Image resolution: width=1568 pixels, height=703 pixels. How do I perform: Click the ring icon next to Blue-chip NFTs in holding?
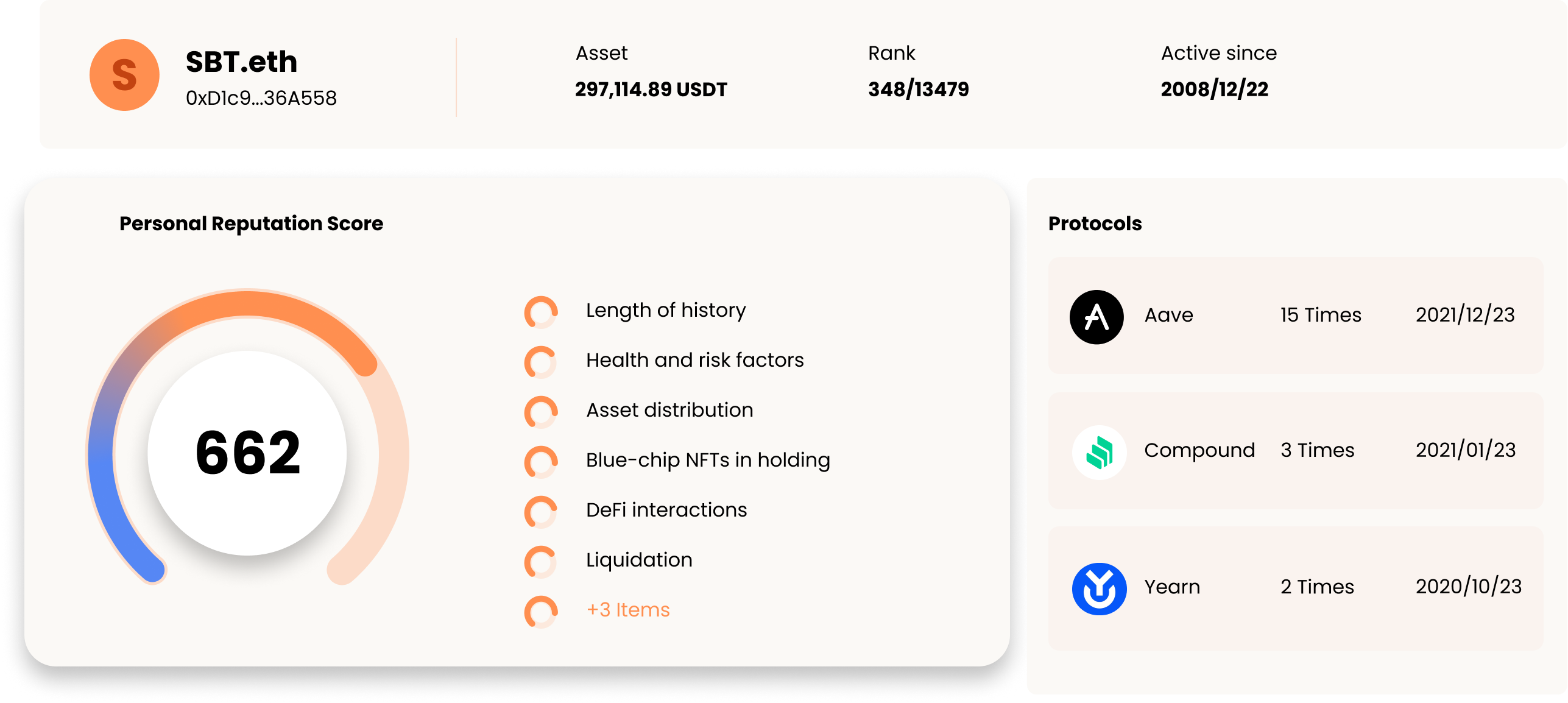point(541,462)
